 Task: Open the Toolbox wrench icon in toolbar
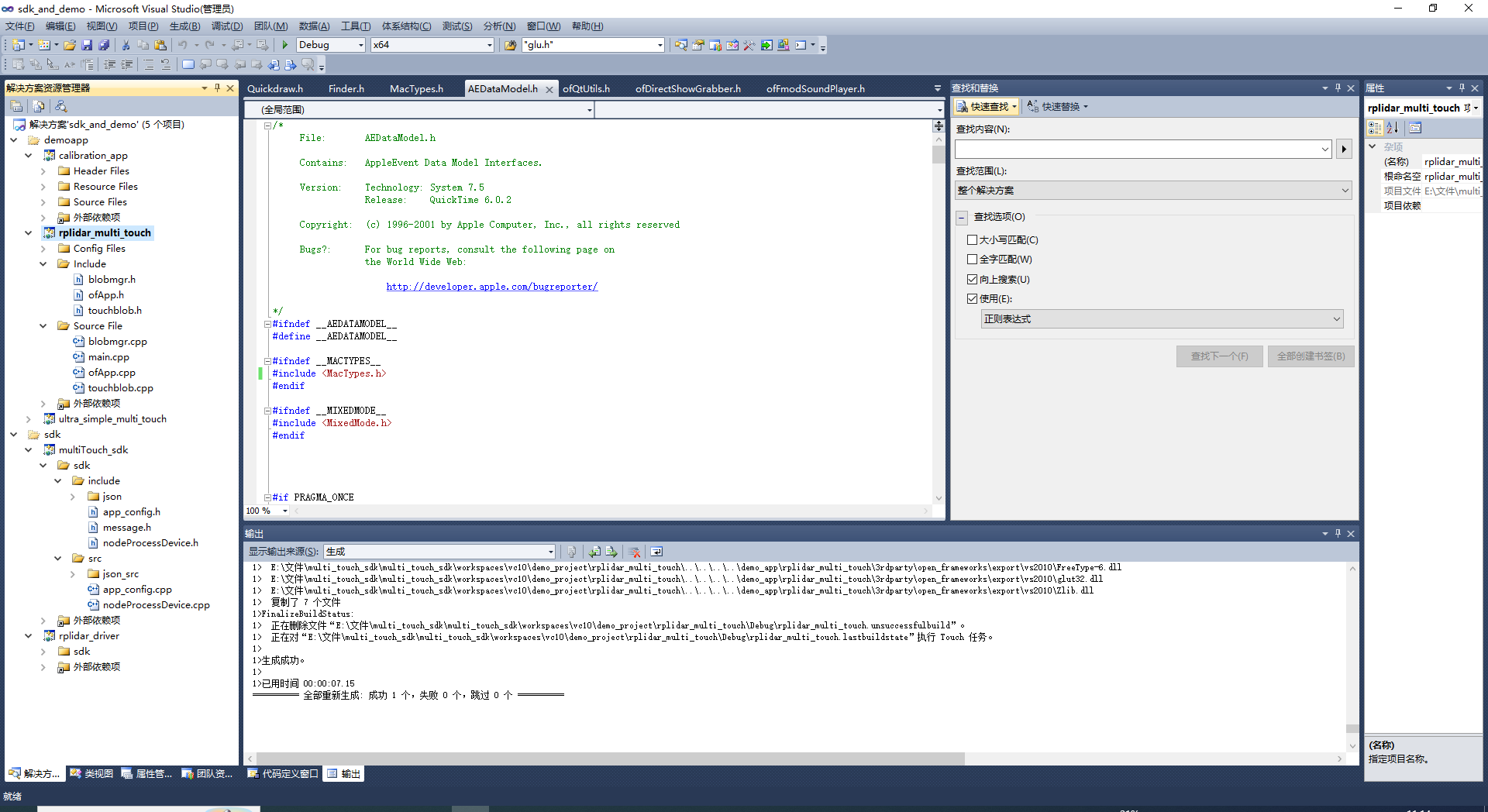point(749,45)
